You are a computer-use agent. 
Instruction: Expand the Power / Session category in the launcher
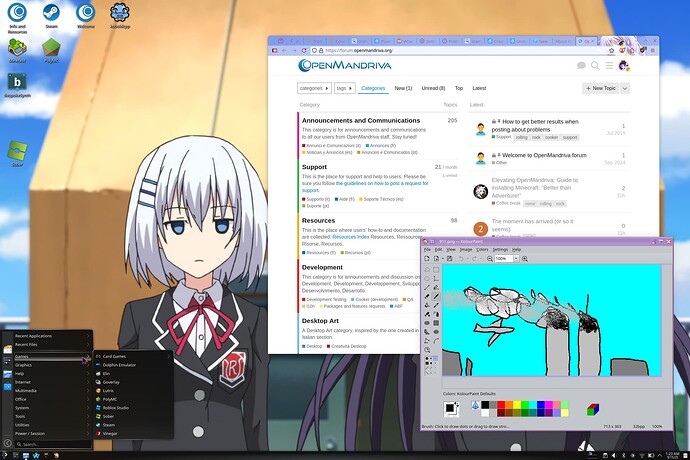pyautogui.click(x=52, y=434)
